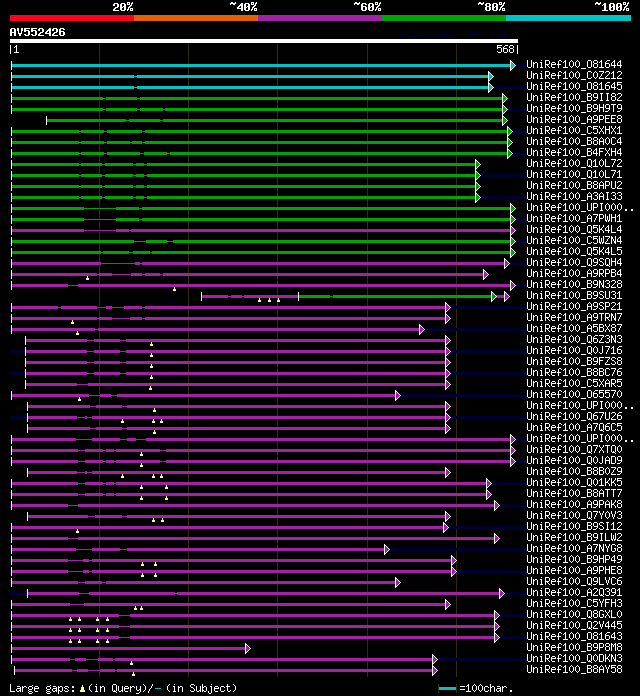Screen dimensions: 640x696
Task: Open hit UniRef100_B4FXH4
Action: (574, 152)
